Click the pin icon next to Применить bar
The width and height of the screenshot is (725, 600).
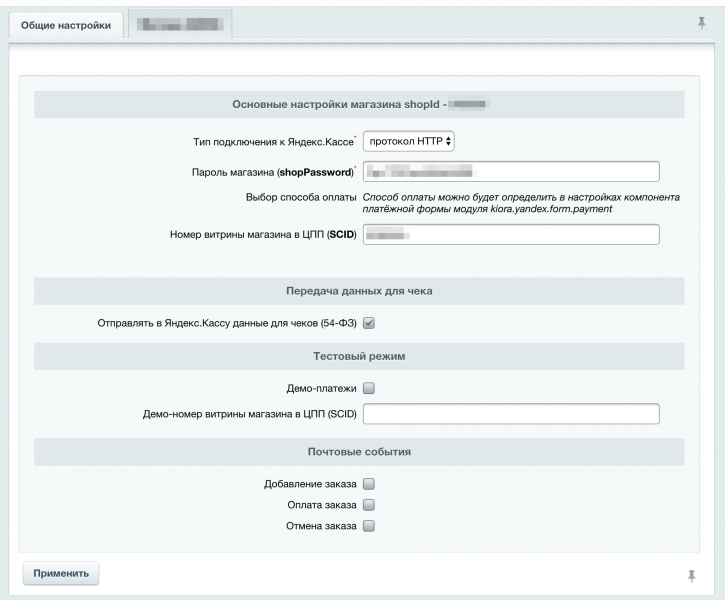pyautogui.click(x=691, y=574)
